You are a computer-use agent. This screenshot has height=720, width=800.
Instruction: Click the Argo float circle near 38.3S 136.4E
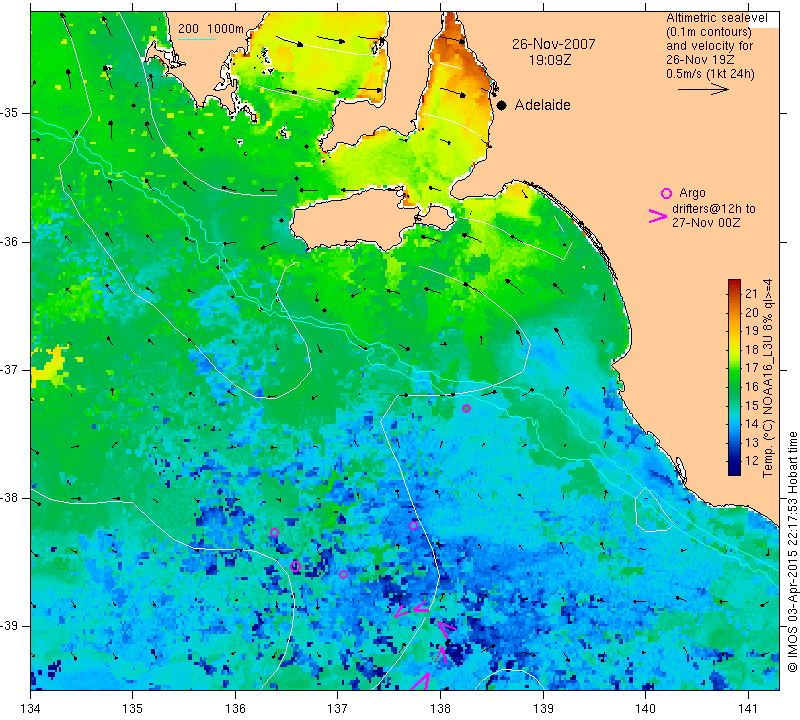click(274, 532)
